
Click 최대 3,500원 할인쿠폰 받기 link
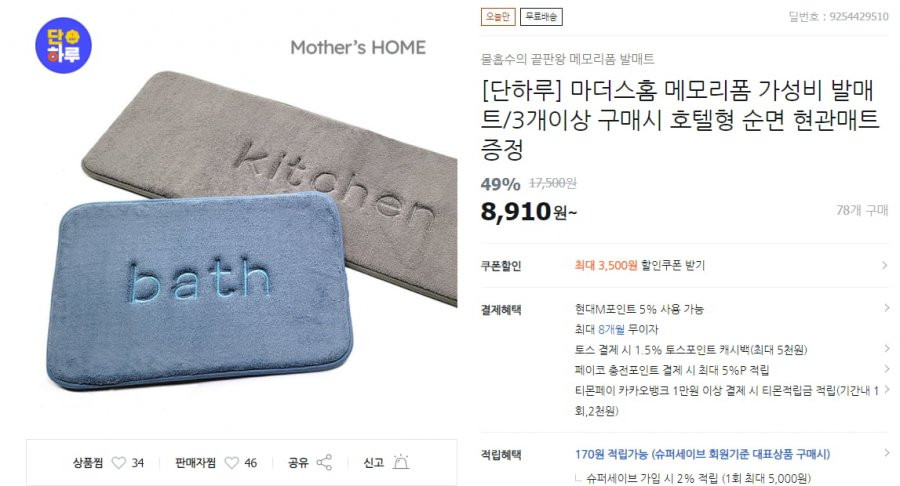(639, 265)
